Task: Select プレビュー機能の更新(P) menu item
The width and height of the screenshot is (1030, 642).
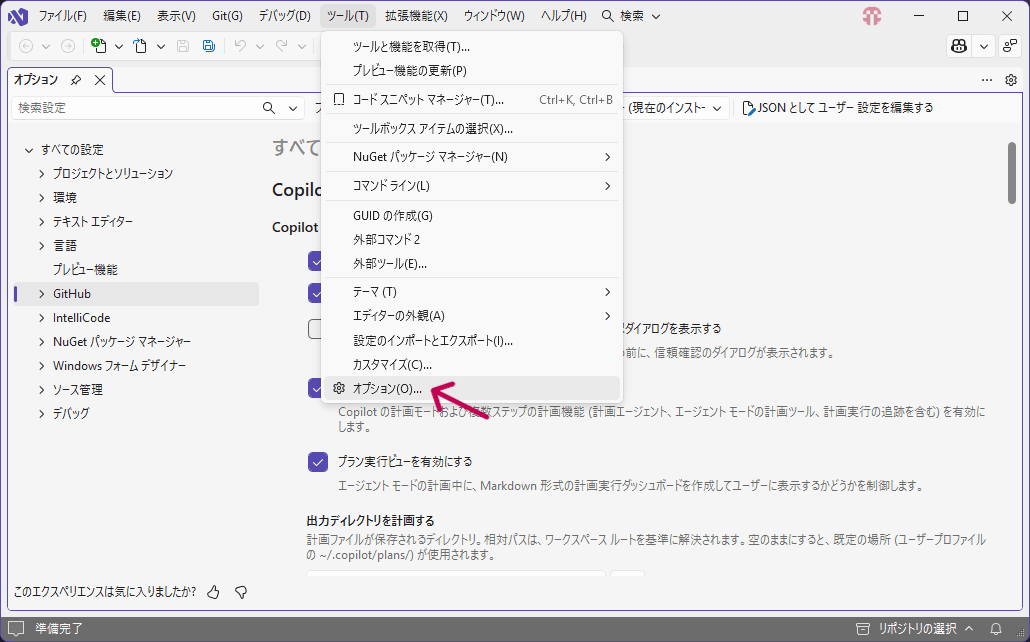Action: [x=472, y=71]
